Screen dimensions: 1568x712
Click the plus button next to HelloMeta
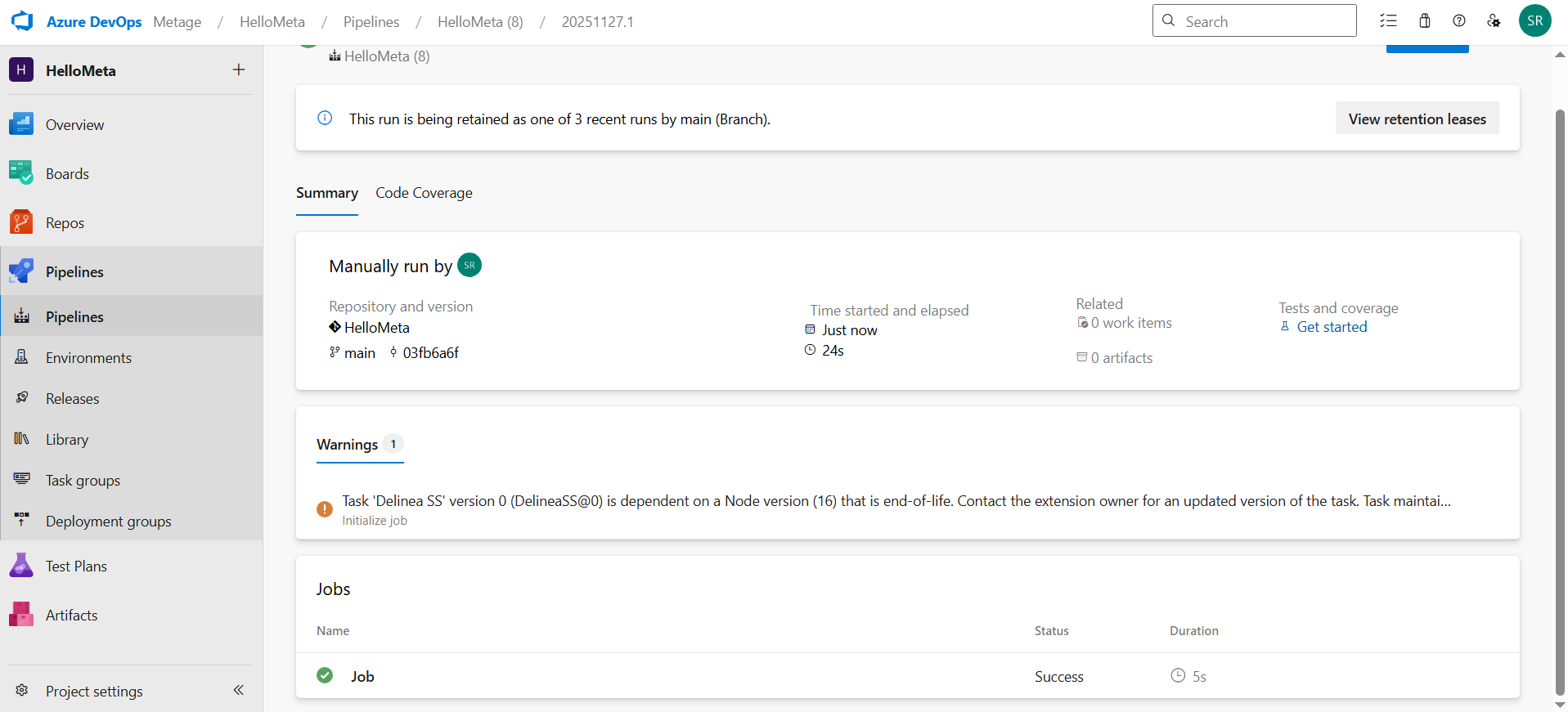pos(238,70)
